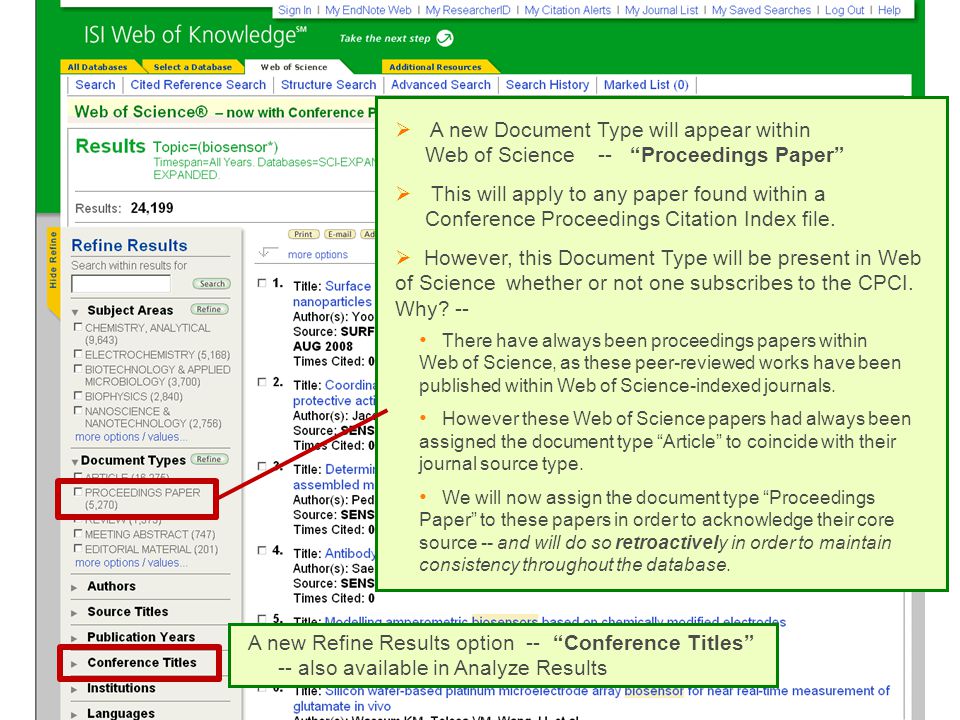Open the All Databases tab
960x720 pixels.
(98, 67)
